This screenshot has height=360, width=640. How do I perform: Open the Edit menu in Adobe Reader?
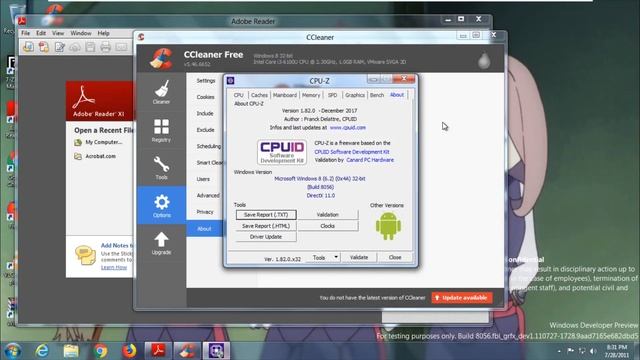click(x=41, y=33)
